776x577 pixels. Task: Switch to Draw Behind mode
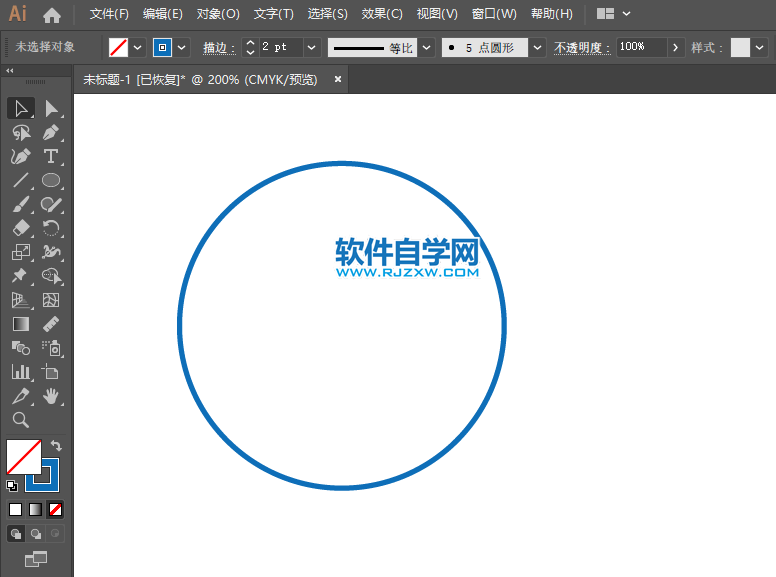point(36,534)
